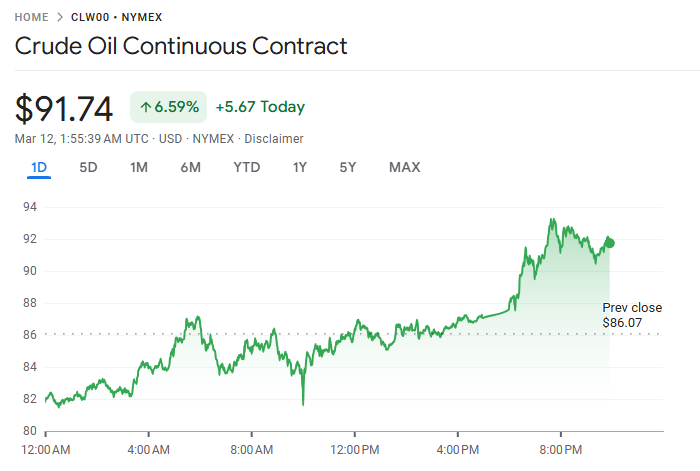Screen dimensions: 700x471
Task: Switch chart to the 6M range
Action: pos(191,167)
